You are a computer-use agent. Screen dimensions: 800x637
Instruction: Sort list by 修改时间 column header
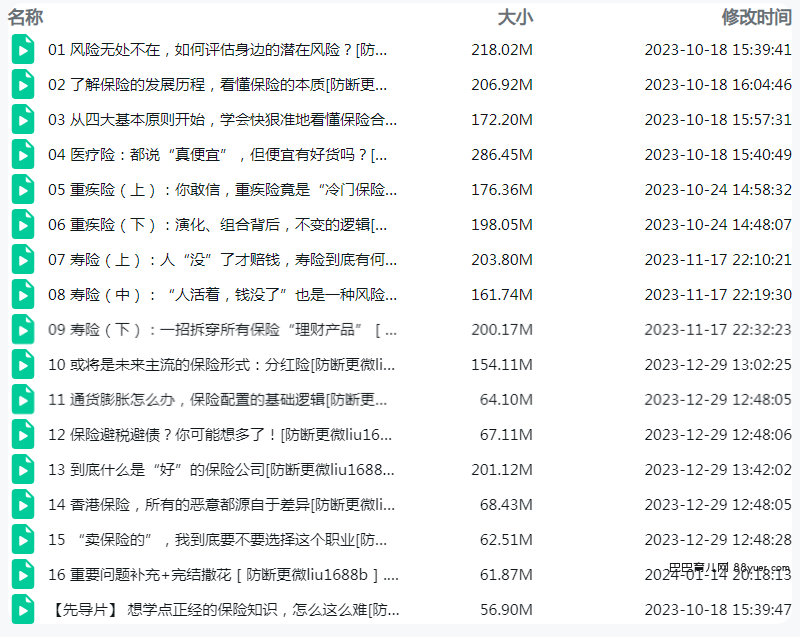(756, 17)
